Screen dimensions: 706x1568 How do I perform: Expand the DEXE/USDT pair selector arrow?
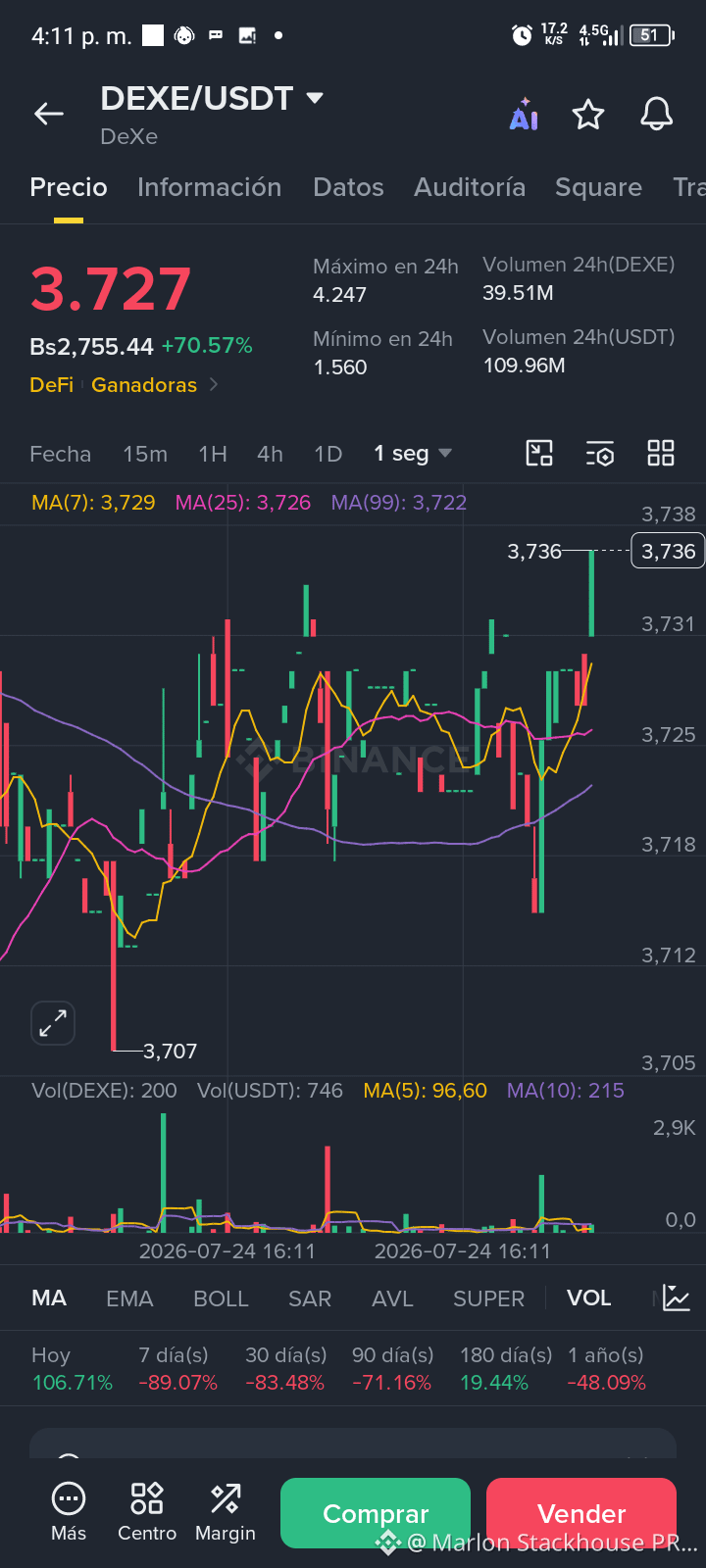[x=315, y=98]
